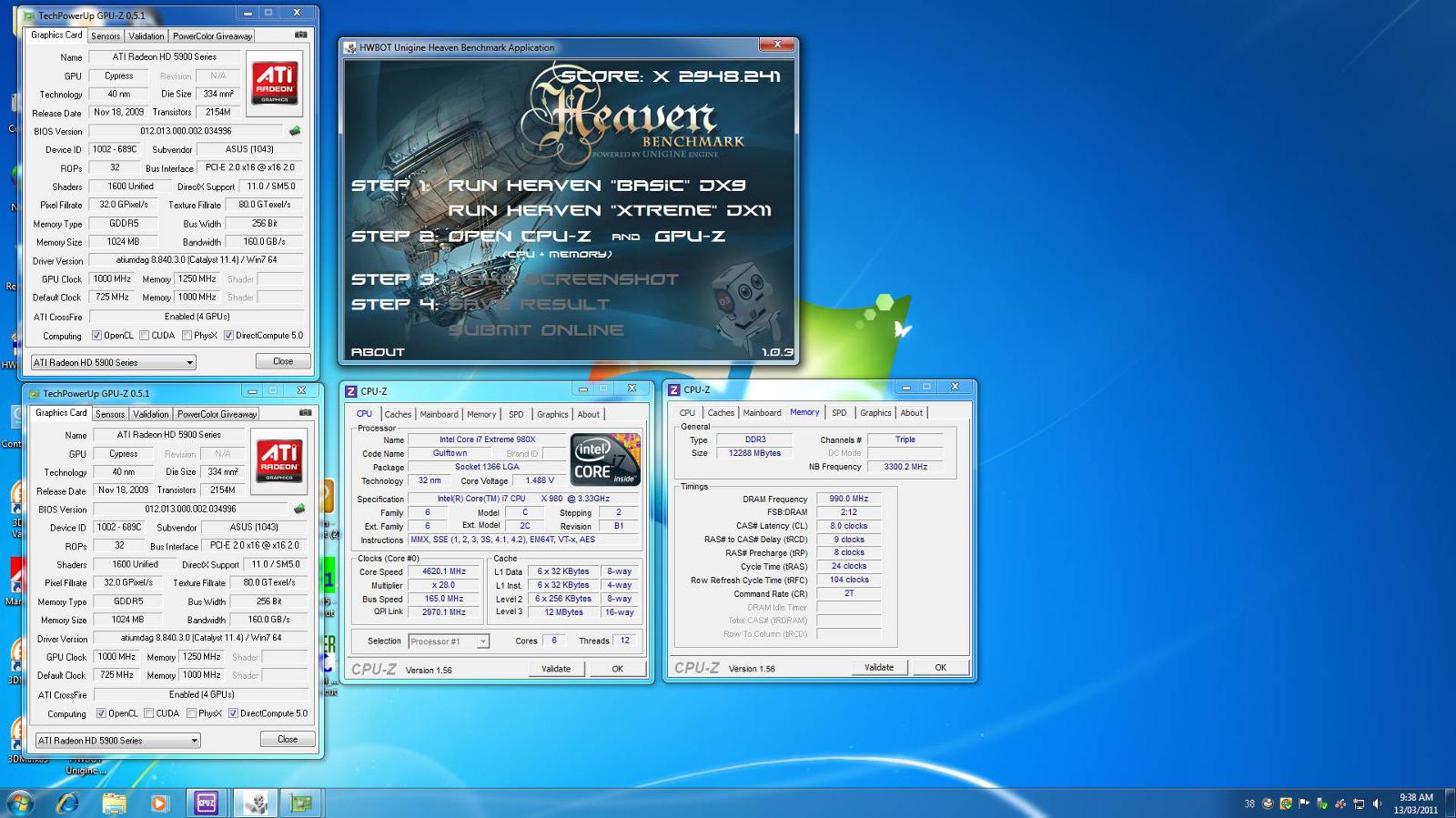Open Validation tab in top GPU-Z
Image resolution: width=1456 pixels, height=818 pixels.
147,36
